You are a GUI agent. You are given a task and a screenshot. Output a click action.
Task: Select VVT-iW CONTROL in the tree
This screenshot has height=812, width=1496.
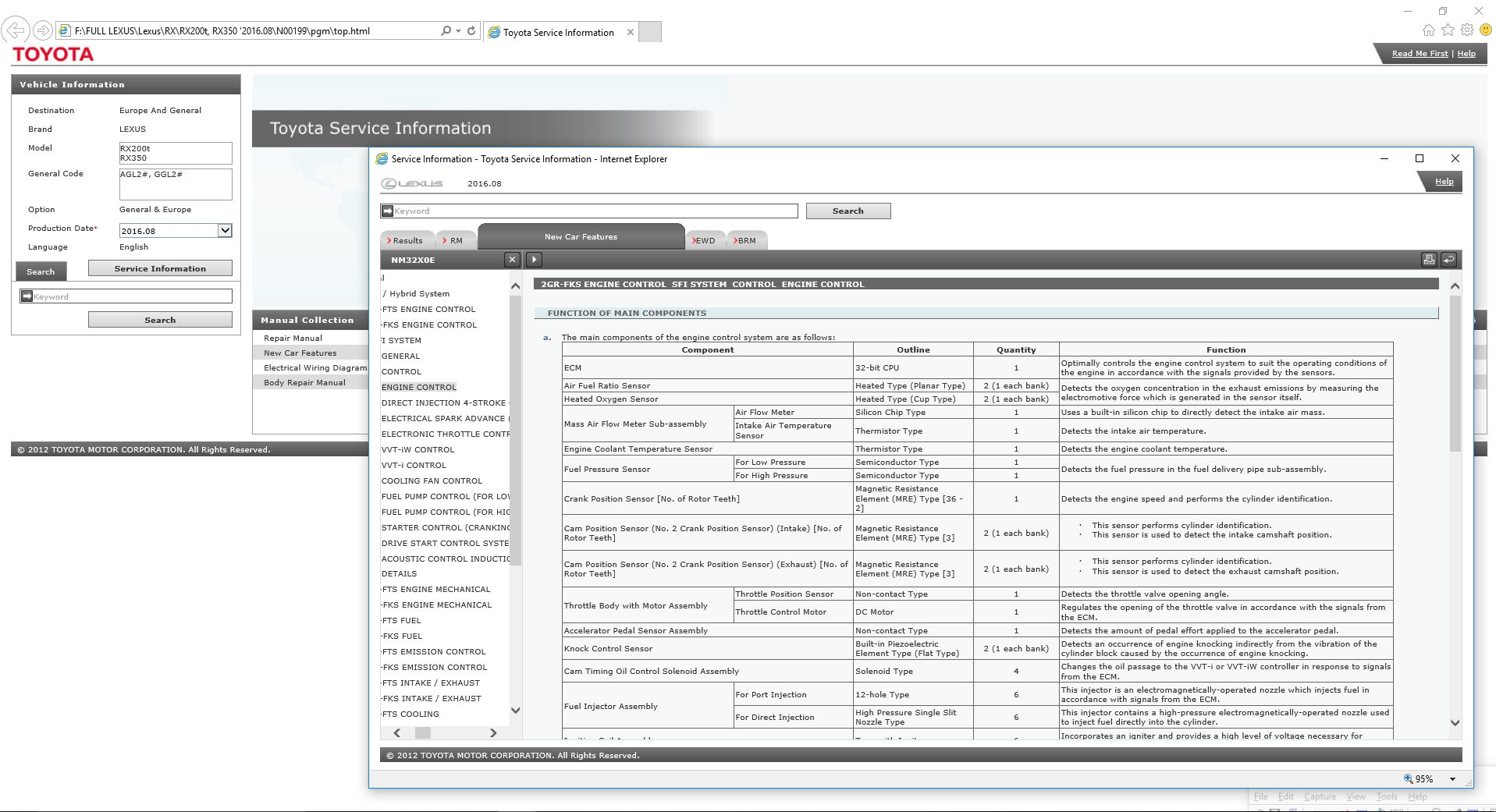tap(418, 449)
